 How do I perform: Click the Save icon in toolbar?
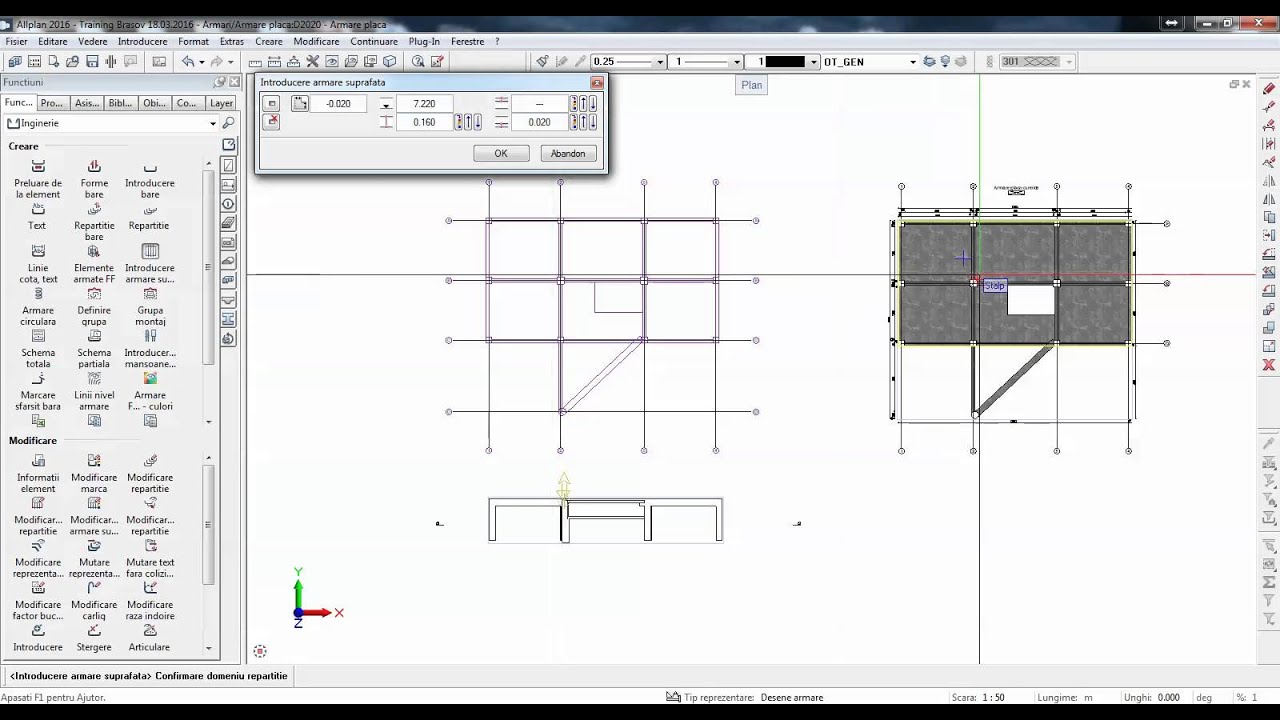[x=92, y=62]
